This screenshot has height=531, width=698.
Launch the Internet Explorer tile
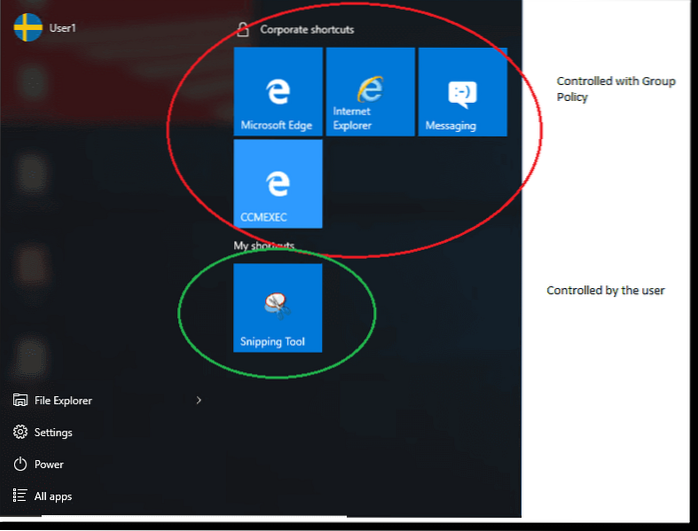pos(370,92)
